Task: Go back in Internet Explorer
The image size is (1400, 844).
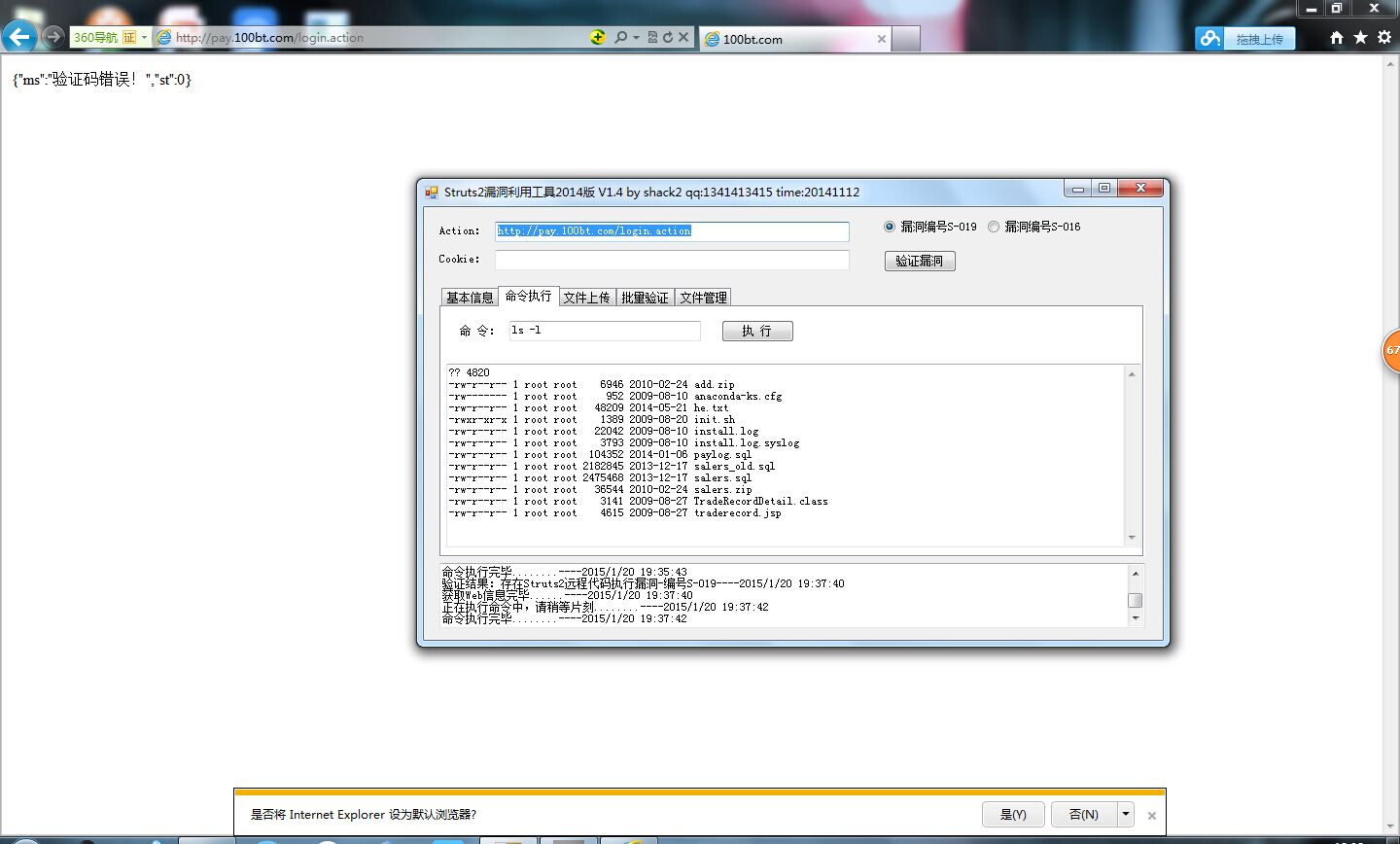Action: click(19, 37)
